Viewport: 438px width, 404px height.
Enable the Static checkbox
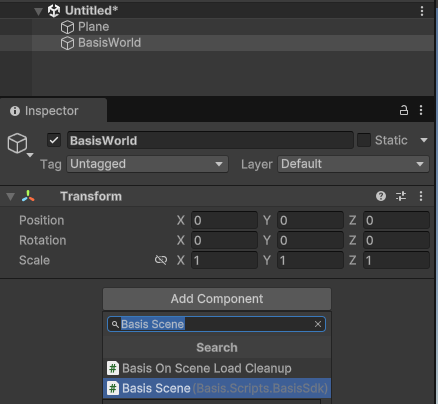364,140
